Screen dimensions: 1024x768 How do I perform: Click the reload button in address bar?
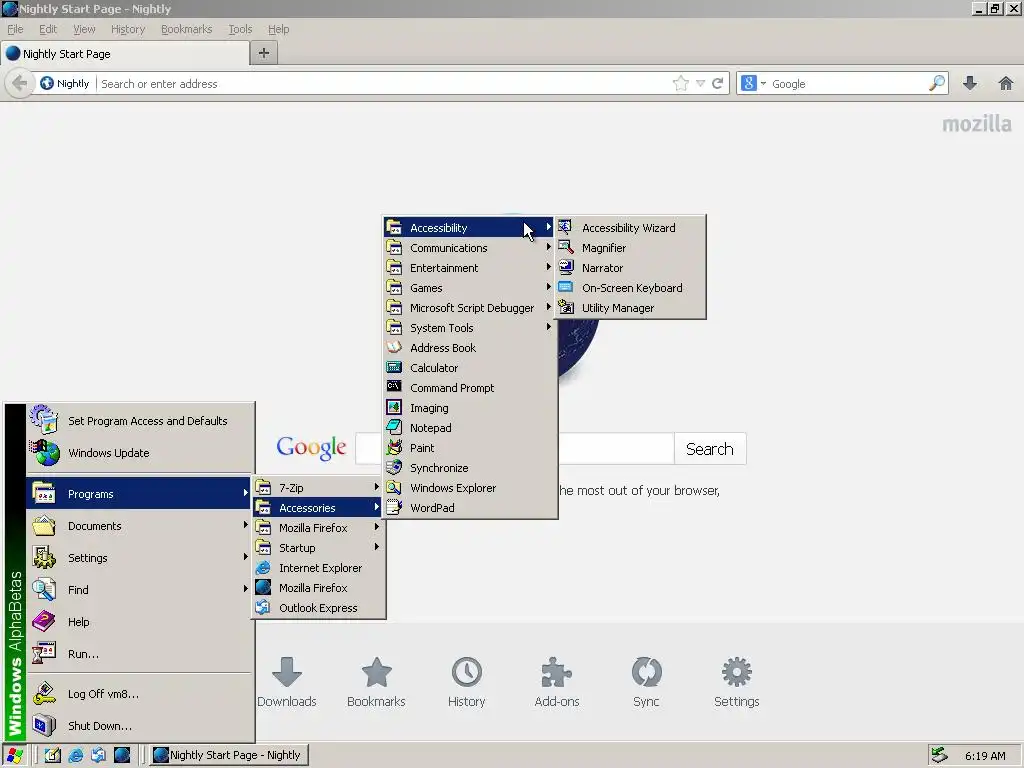(x=718, y=83)
